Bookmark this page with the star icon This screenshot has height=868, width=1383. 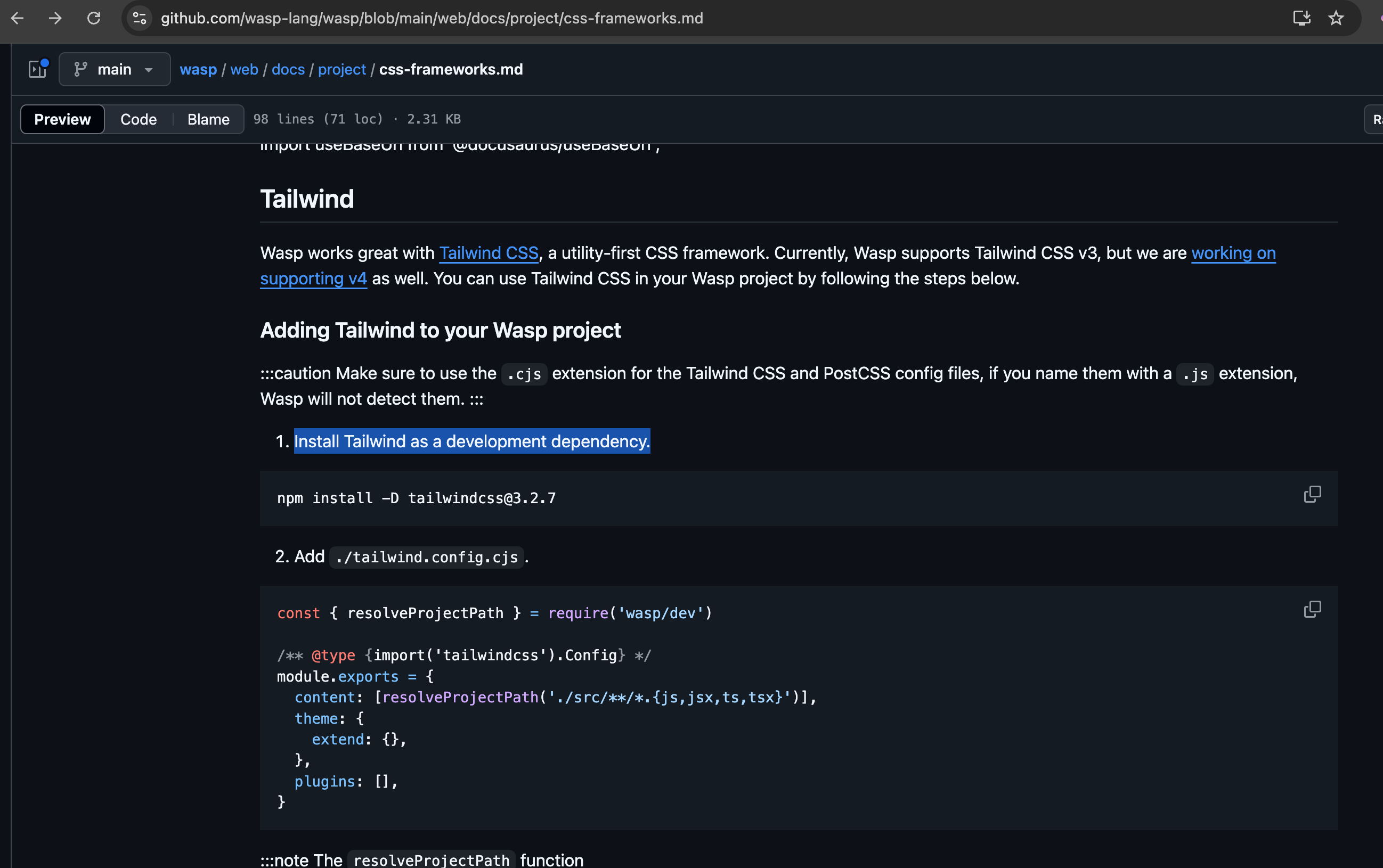(x=1337, y=18)
